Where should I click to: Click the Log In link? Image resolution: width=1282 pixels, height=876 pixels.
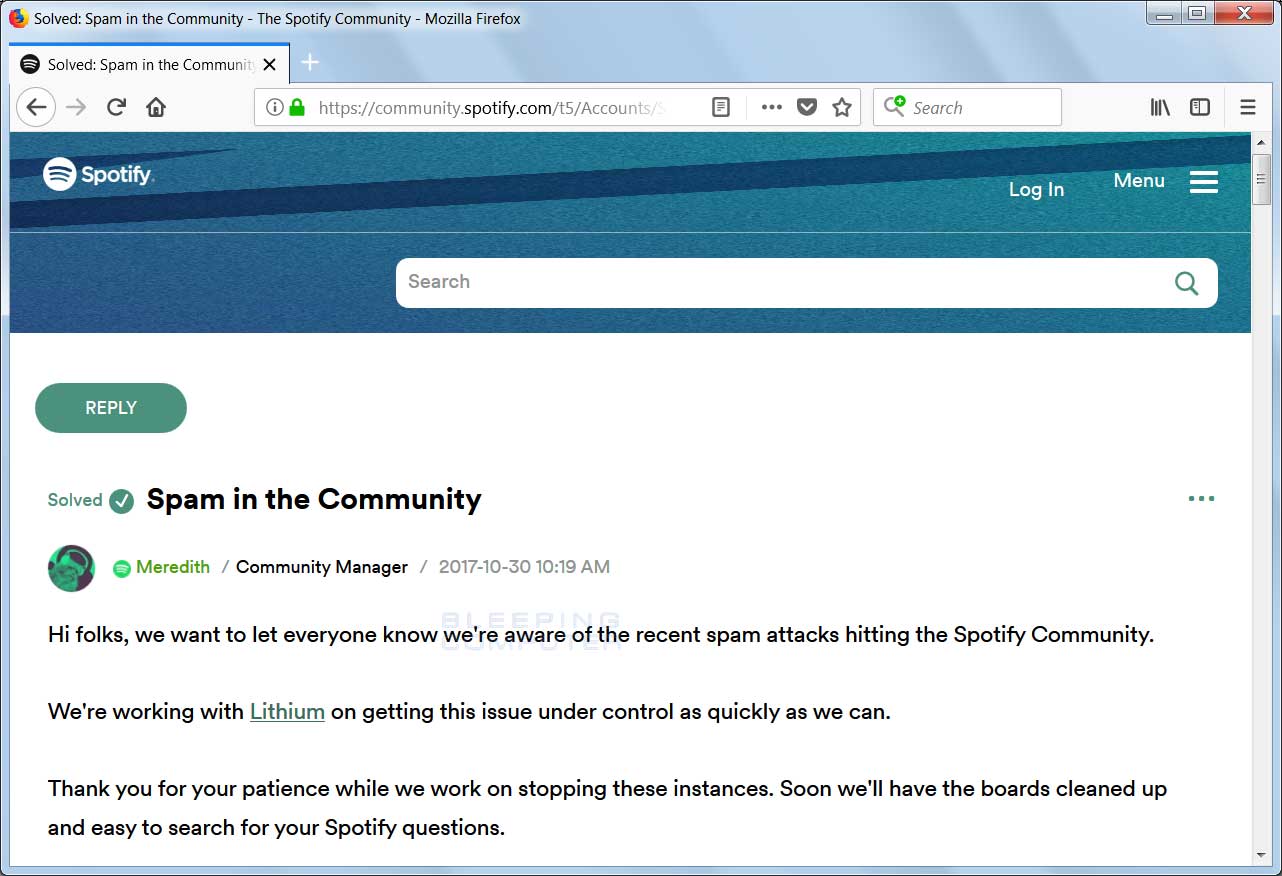pos(1036,189)
